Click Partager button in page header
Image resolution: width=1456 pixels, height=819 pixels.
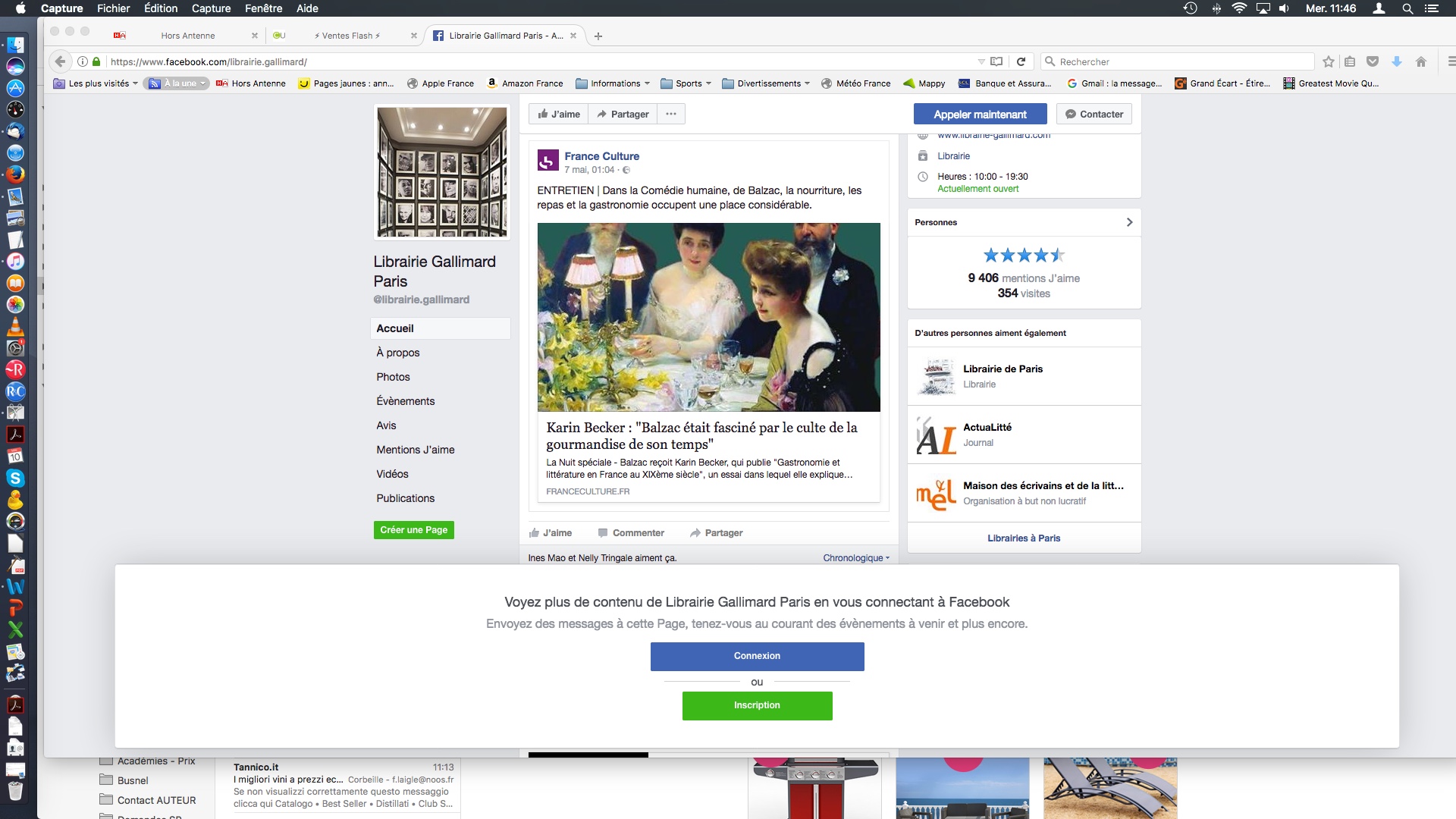point(623,114)
